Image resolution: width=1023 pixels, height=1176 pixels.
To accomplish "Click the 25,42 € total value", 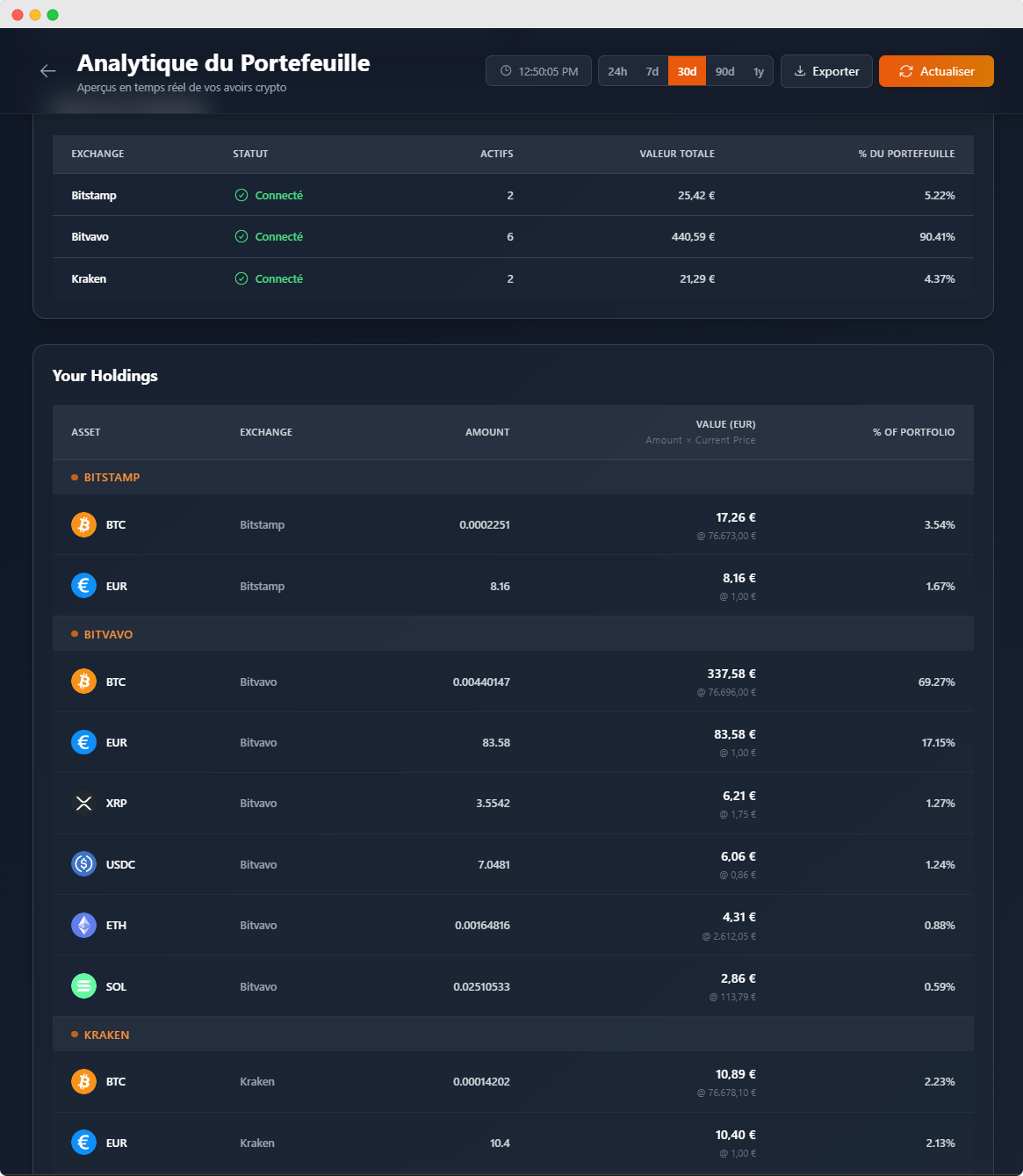I will [696, 195].
